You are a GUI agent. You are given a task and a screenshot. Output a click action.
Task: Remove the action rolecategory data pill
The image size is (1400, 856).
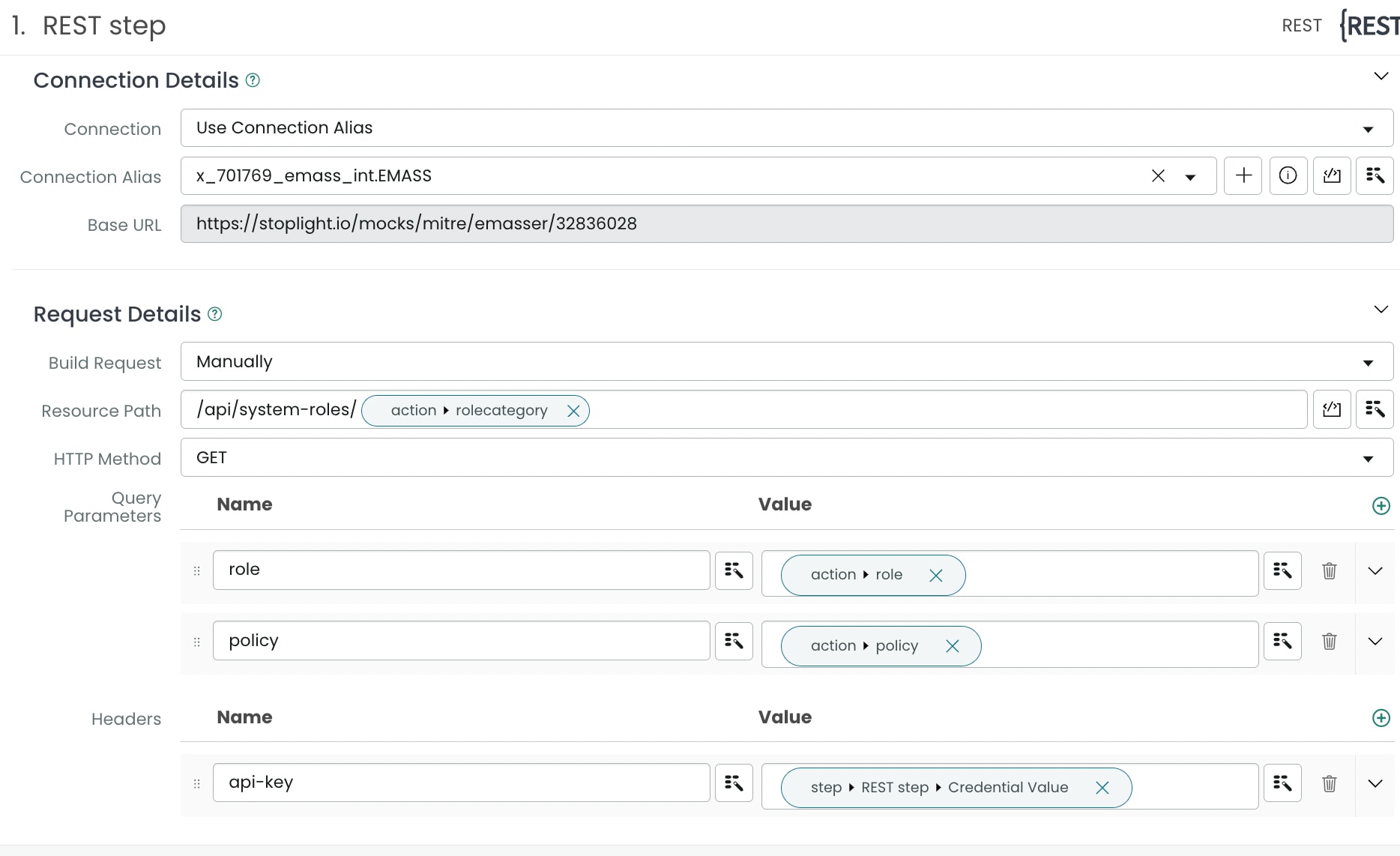pos(573,411)
